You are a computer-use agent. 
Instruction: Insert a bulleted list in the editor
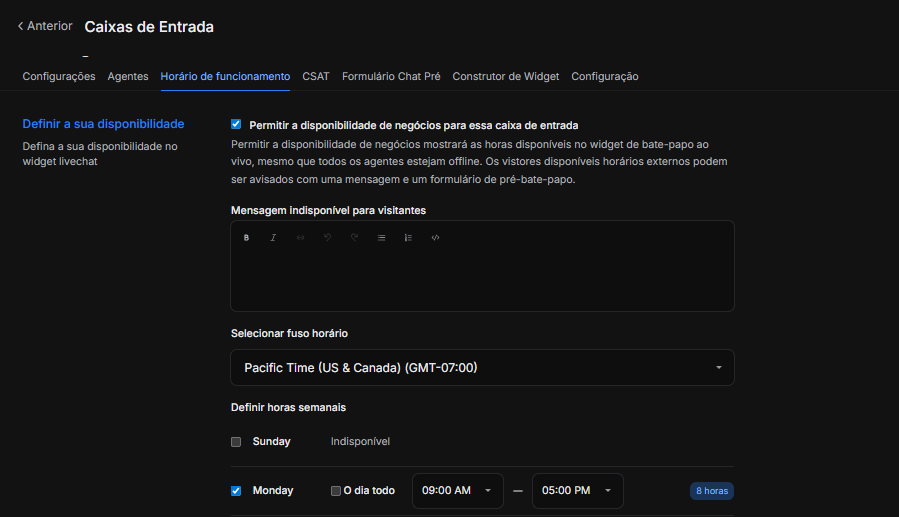coord(381,238)
